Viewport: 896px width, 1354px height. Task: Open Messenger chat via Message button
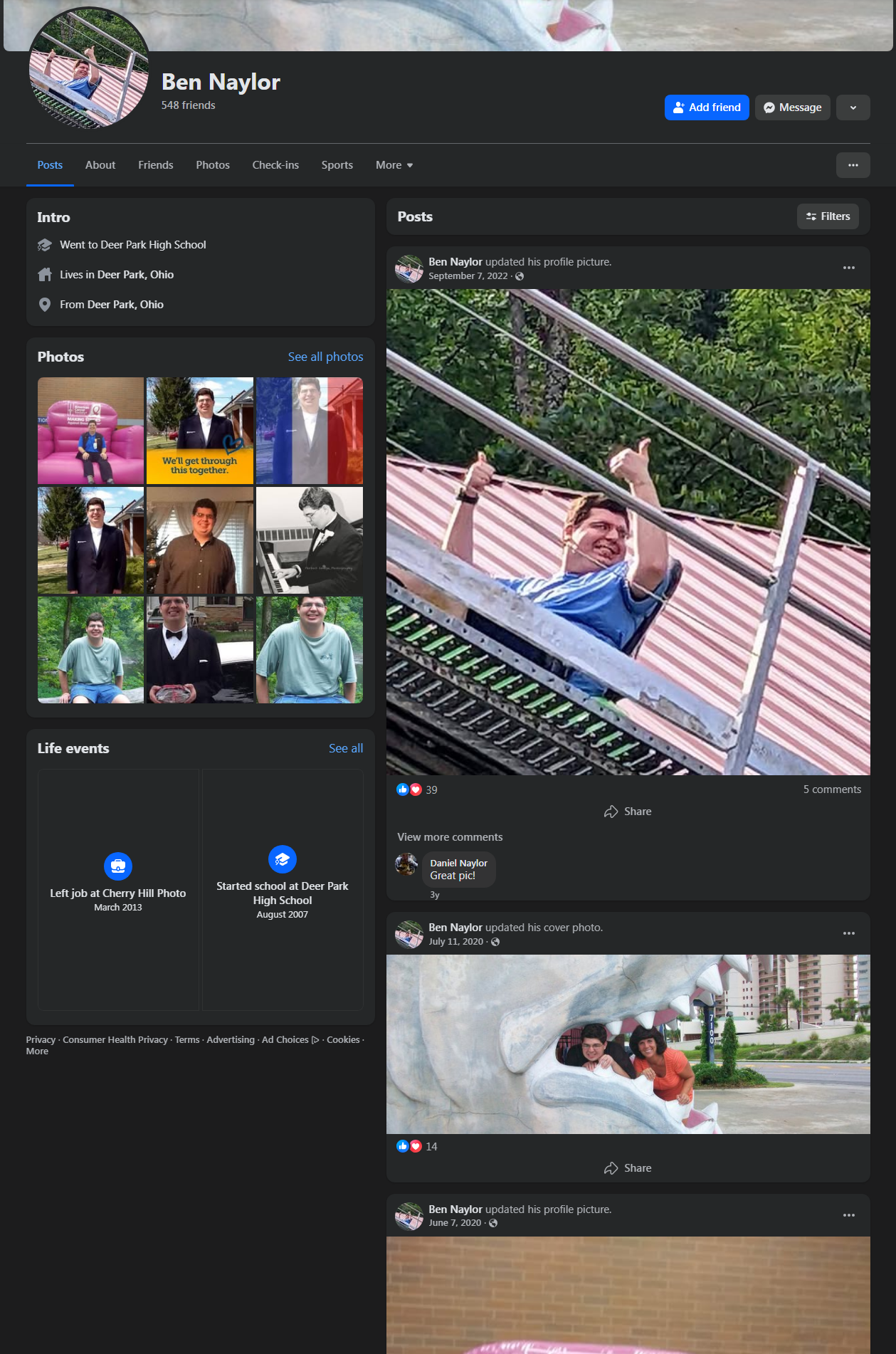[792, 107]
